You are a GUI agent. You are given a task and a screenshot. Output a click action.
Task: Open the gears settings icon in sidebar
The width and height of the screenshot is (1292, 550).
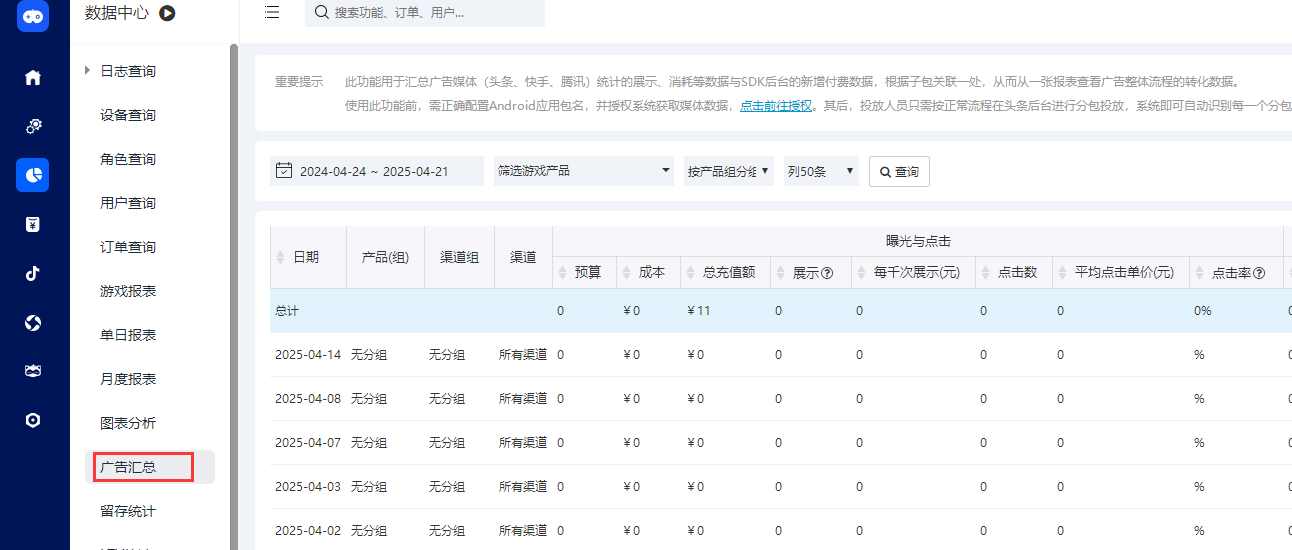33,126
